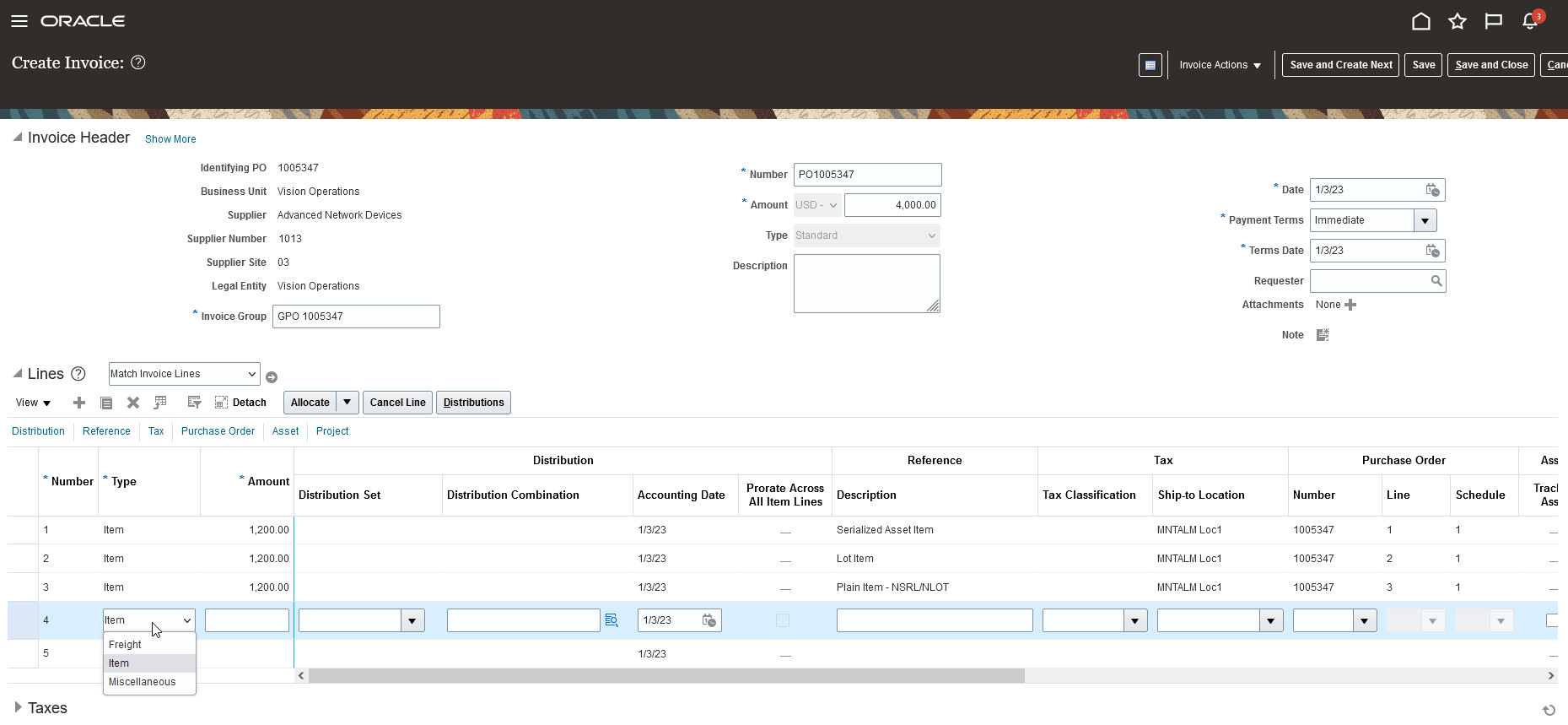
Task: Click the refresh icon at bottom right
Action: click(x=1549, y=711)
